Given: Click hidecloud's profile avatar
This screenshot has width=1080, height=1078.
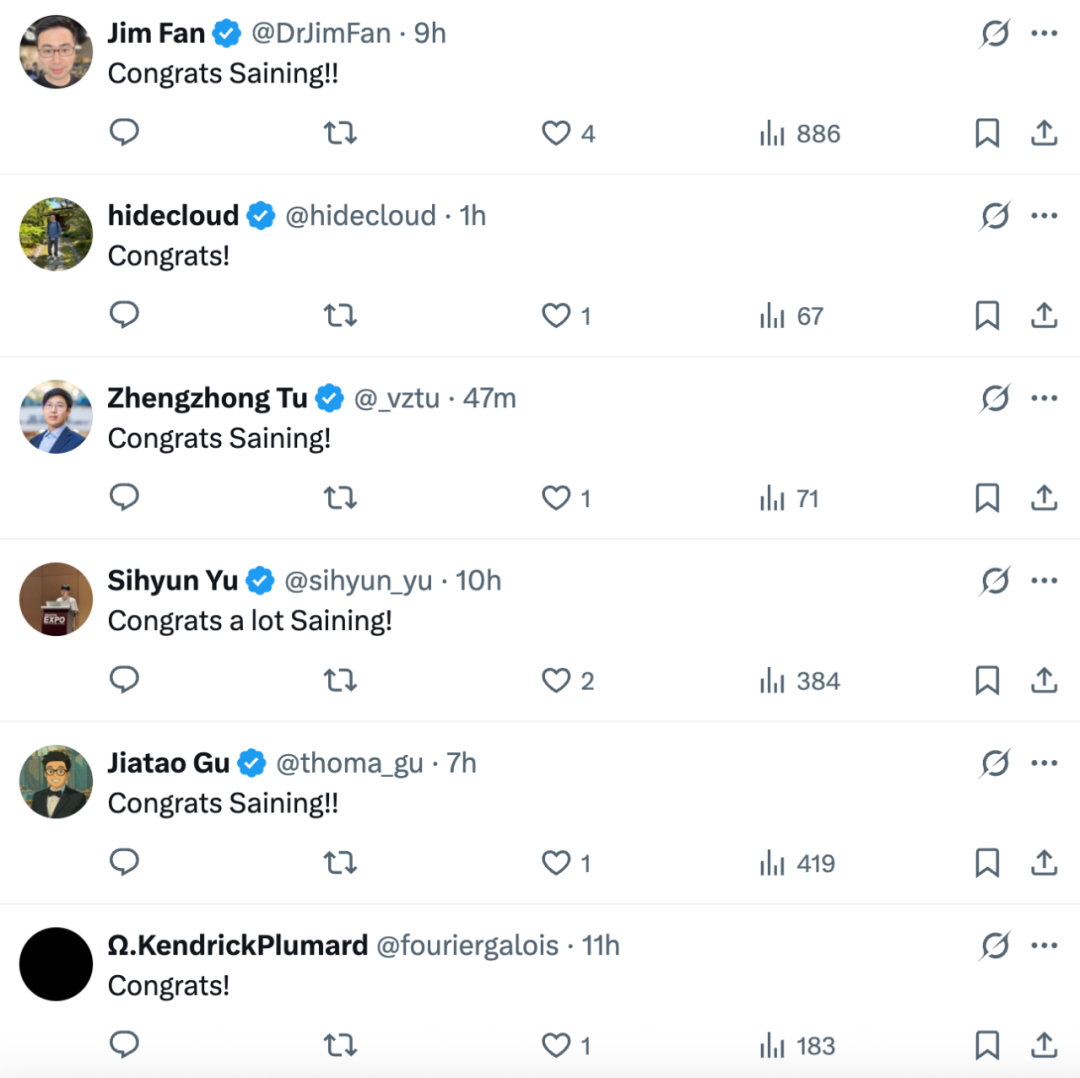Looking at the screenshot, I should (56, 234).
